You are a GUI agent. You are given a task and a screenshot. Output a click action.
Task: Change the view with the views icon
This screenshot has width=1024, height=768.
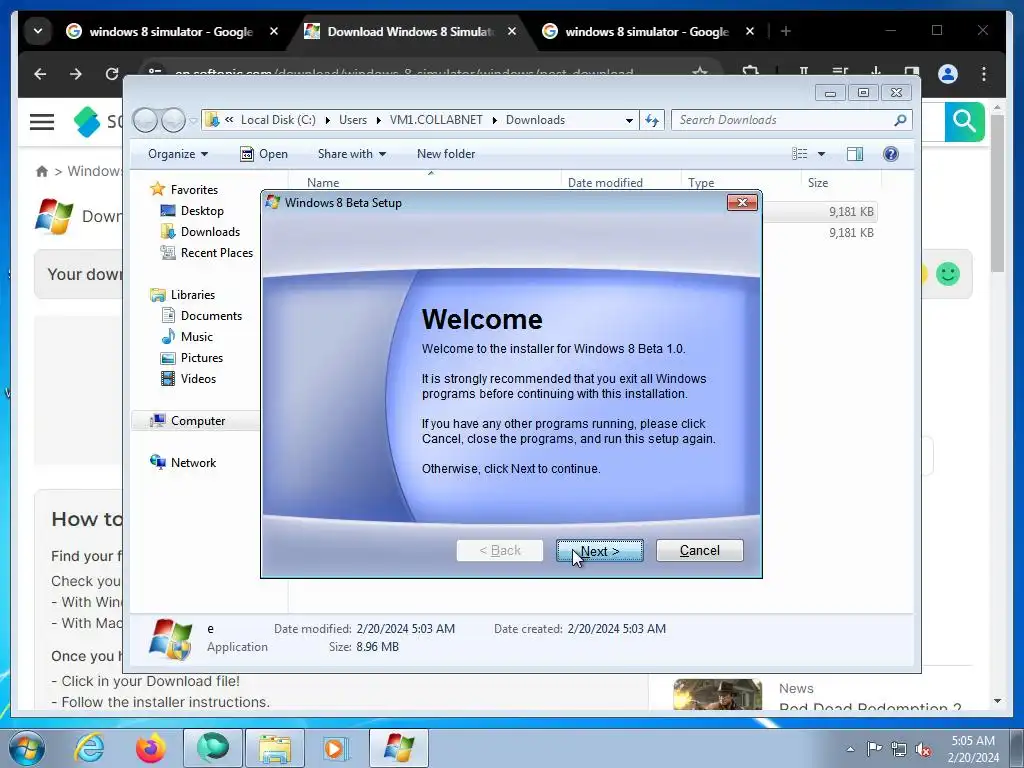coord(799,153)
